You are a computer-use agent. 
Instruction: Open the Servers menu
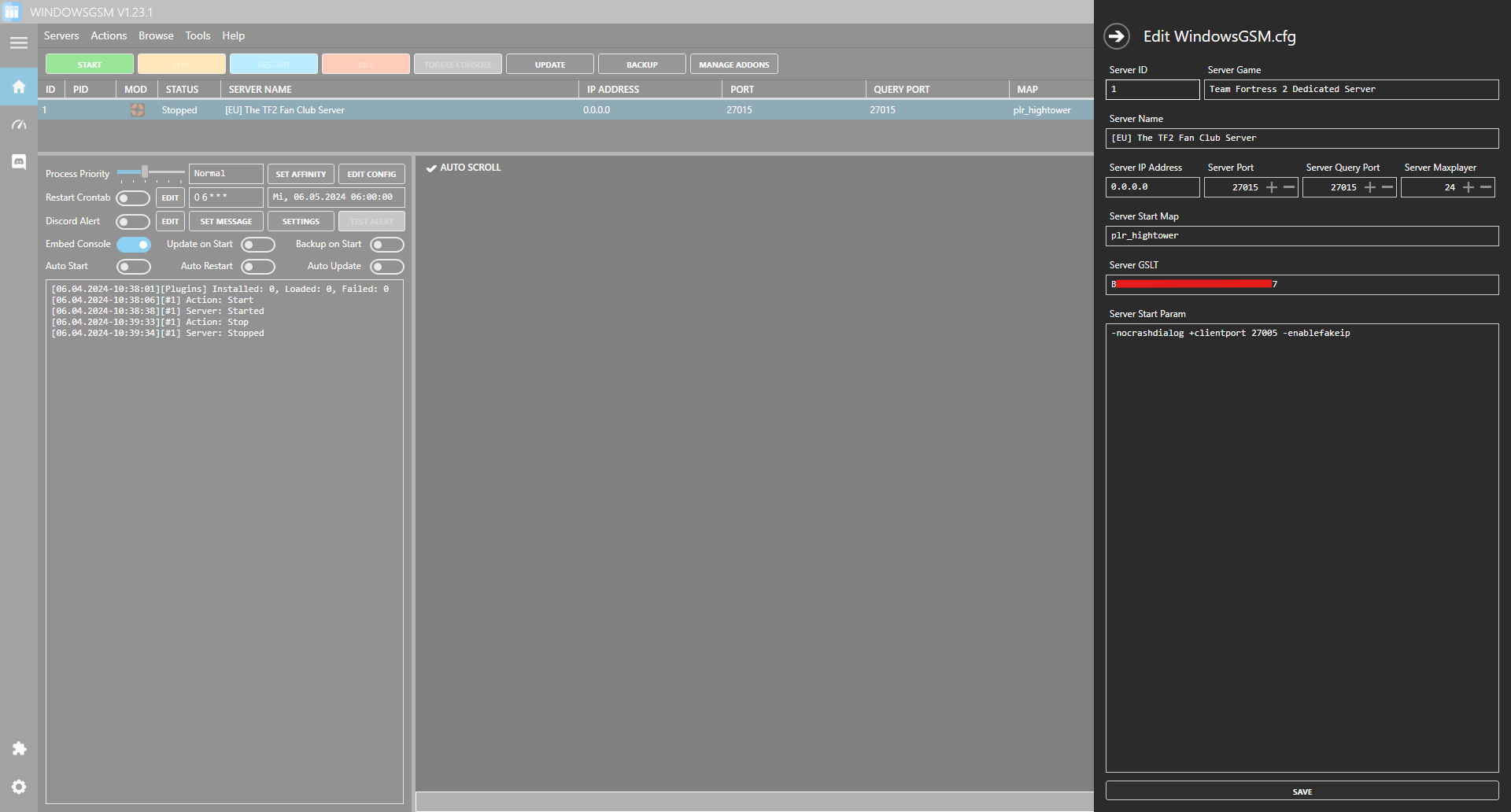coord(61,35)
